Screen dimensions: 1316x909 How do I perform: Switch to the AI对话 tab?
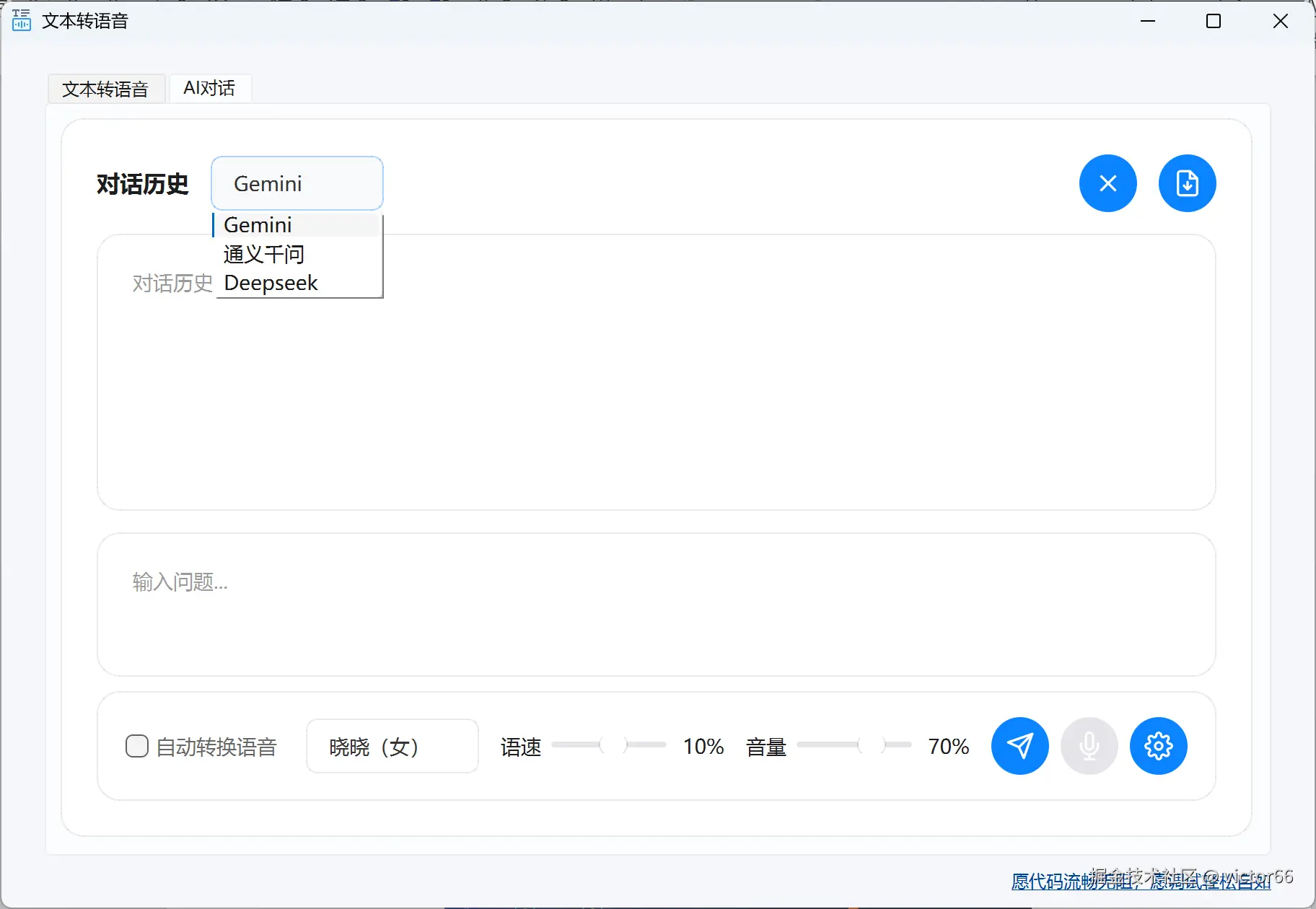(x=209, y=87)
